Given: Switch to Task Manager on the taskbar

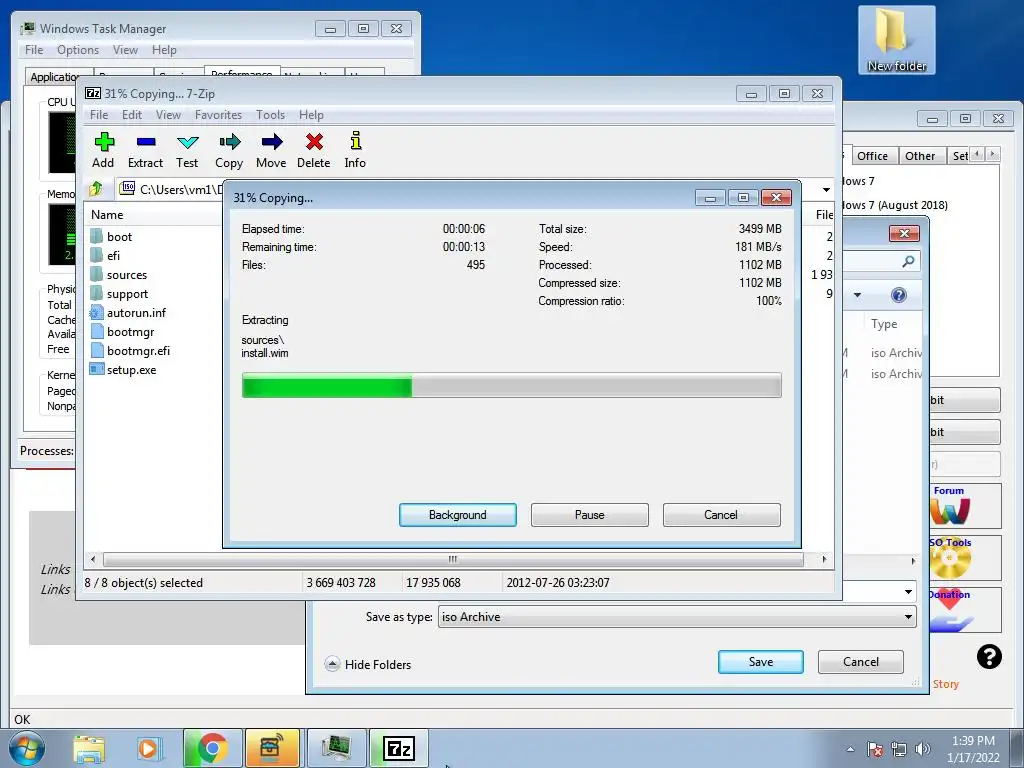Looking at the screenshot, I should click(x=336, y=748).
